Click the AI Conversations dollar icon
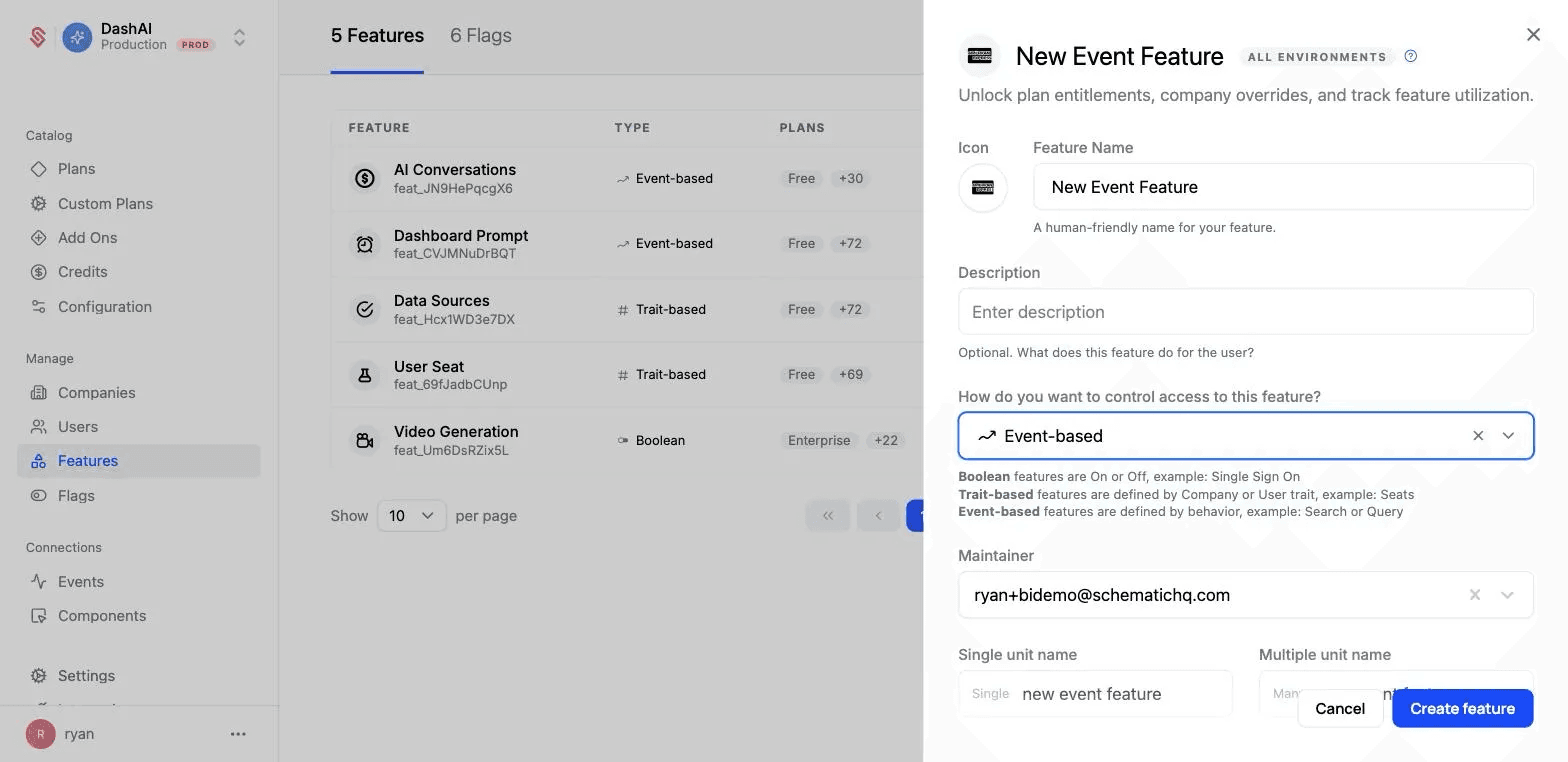The width and height of the screenshot is (1568, 762). pyautogui.click(x=365, y=179)
